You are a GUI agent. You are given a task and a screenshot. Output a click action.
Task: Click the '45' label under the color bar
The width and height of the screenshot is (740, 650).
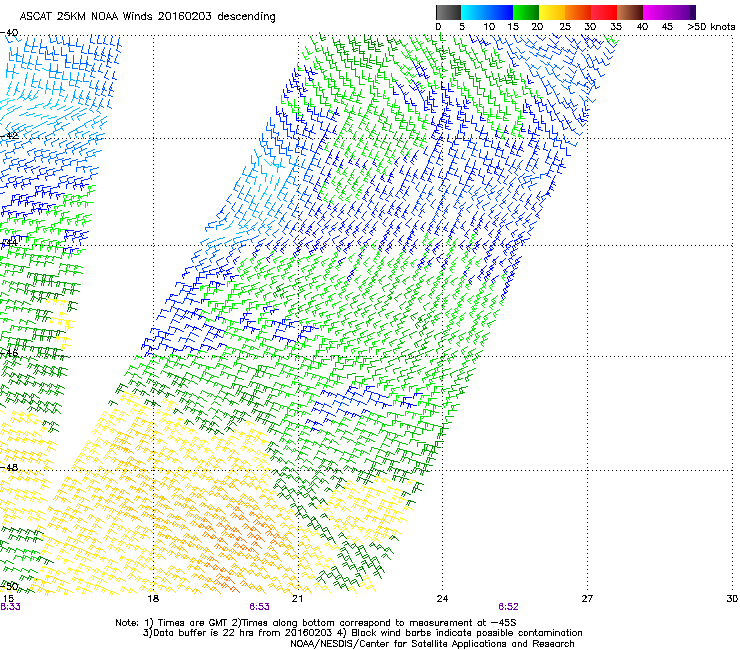point(667,27)
